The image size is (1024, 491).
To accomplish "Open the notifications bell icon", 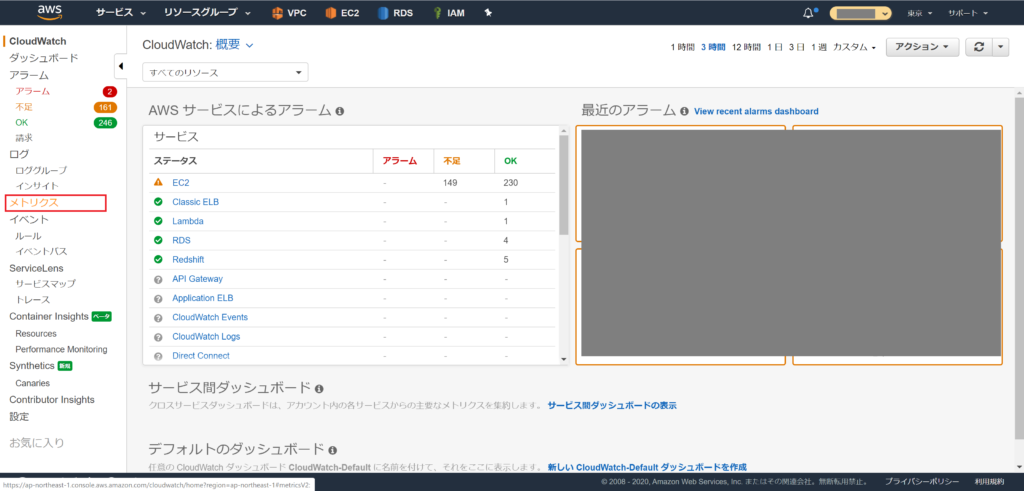I will 808,13.
